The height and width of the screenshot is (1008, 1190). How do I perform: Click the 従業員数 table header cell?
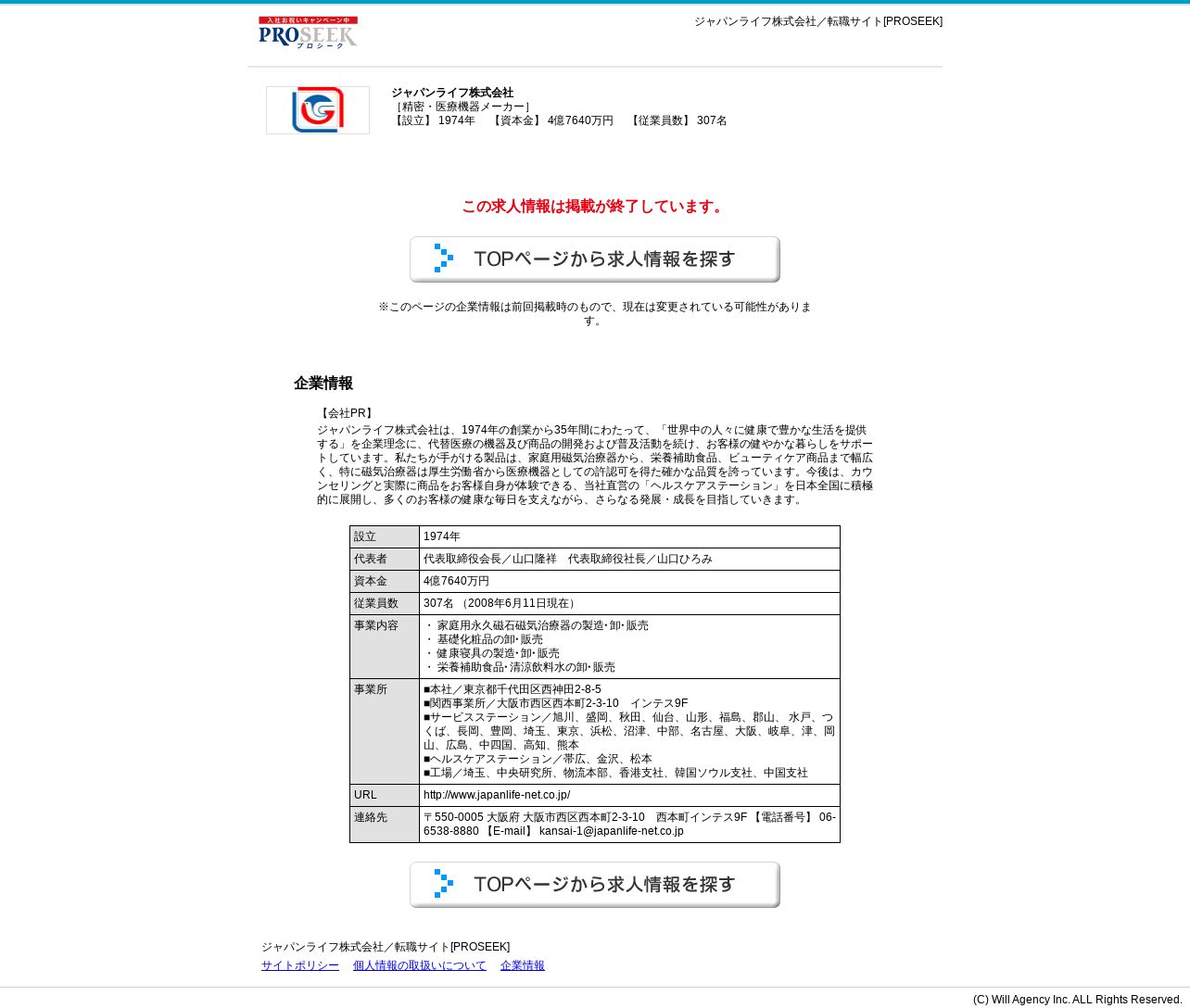click(385, 604)
